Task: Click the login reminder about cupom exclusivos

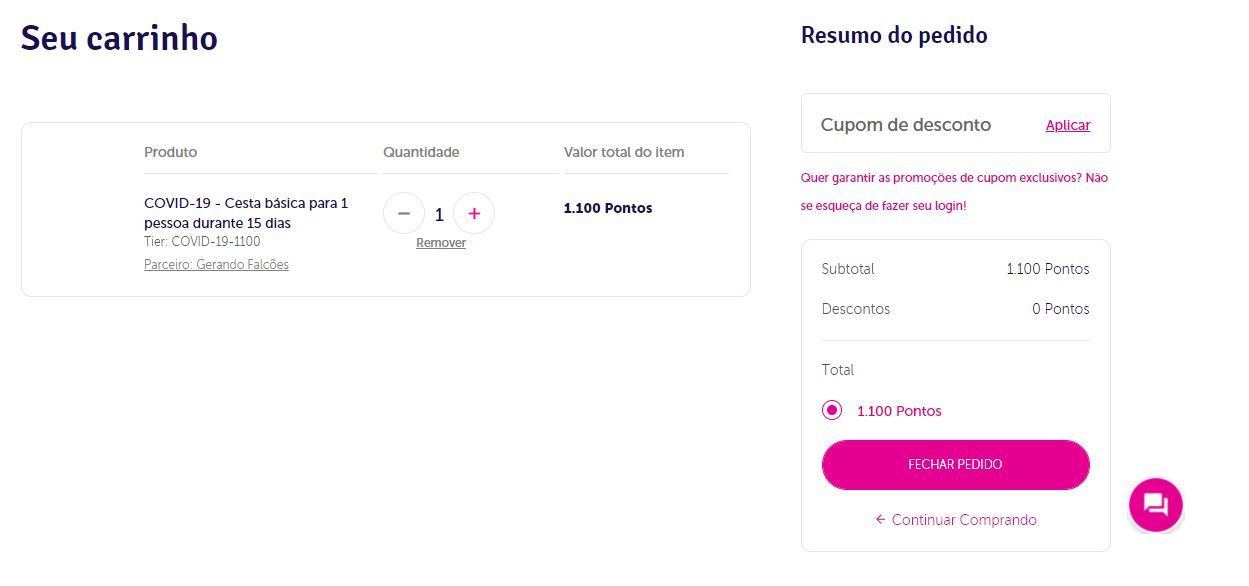Action: (954, 191)
